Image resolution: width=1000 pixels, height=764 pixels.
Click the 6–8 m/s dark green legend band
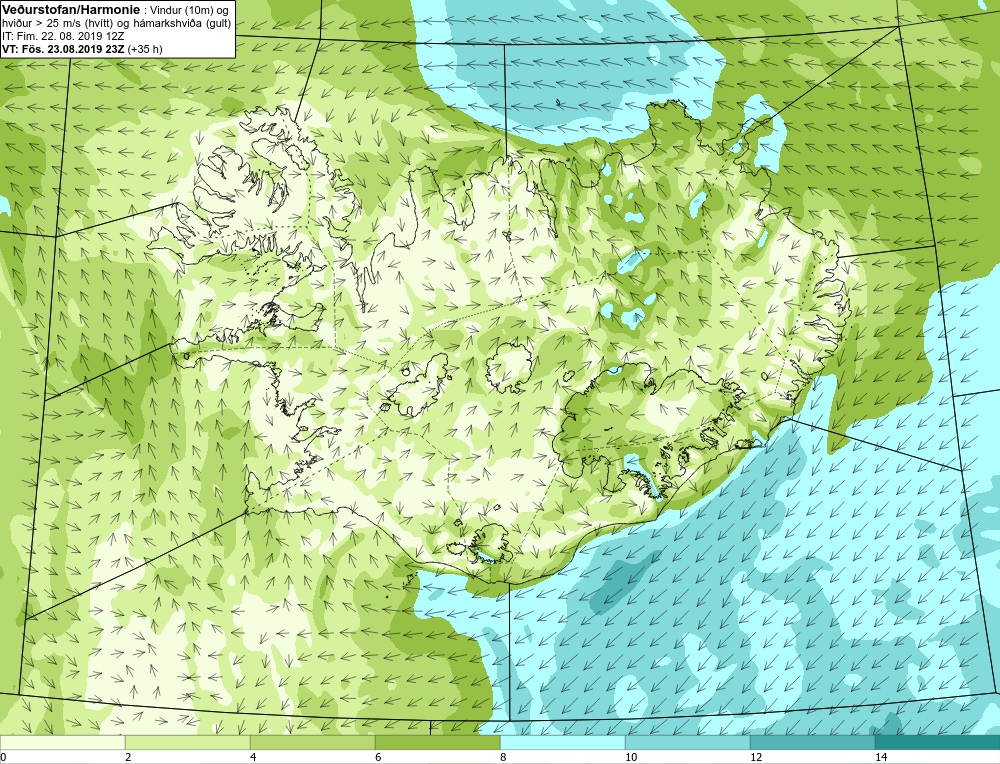coord(438,742)
